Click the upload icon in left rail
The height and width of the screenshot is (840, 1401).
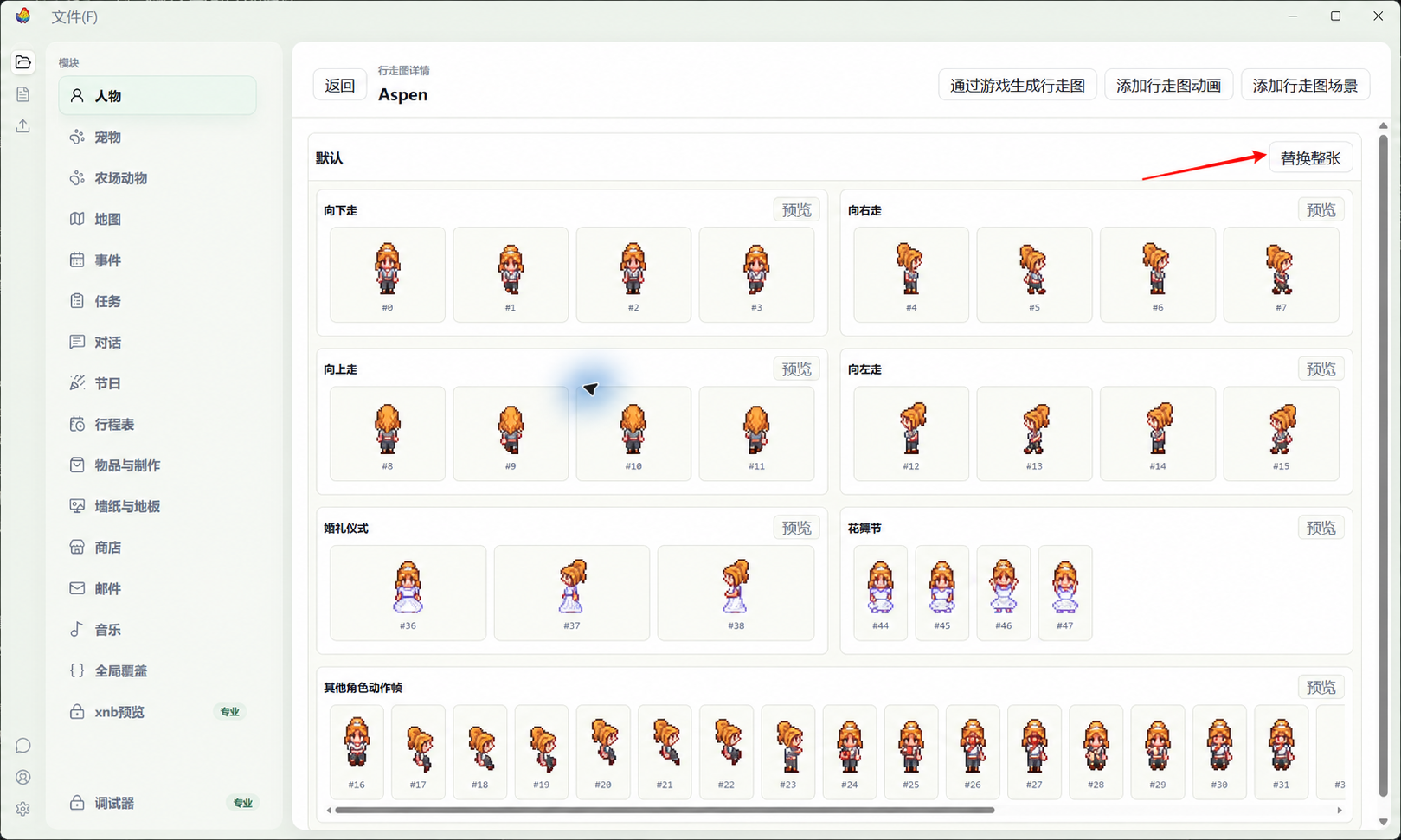pos(23,126)
